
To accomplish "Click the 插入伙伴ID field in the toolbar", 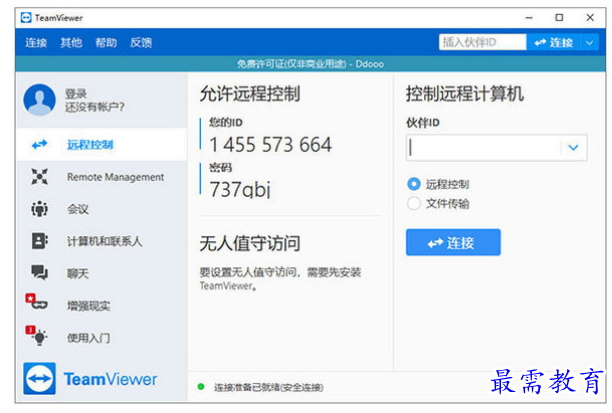I will [x=482, y=42].
